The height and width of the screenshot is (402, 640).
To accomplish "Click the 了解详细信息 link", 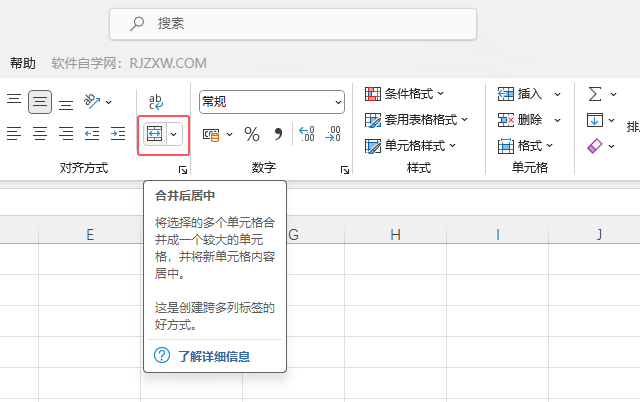I will tap(214, 356).
